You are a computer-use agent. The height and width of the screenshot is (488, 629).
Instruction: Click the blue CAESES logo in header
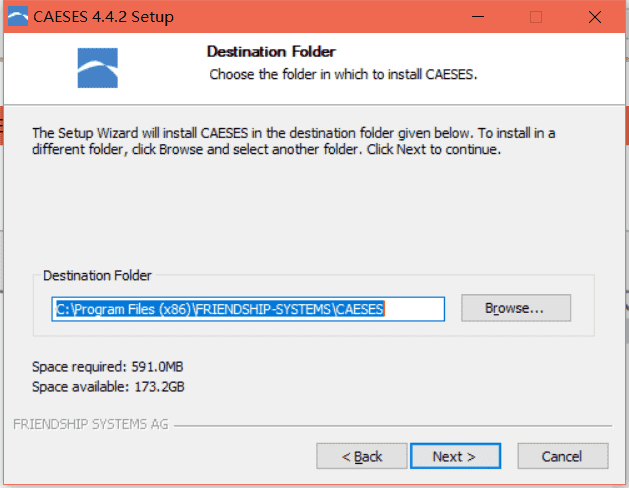[97, 68]
